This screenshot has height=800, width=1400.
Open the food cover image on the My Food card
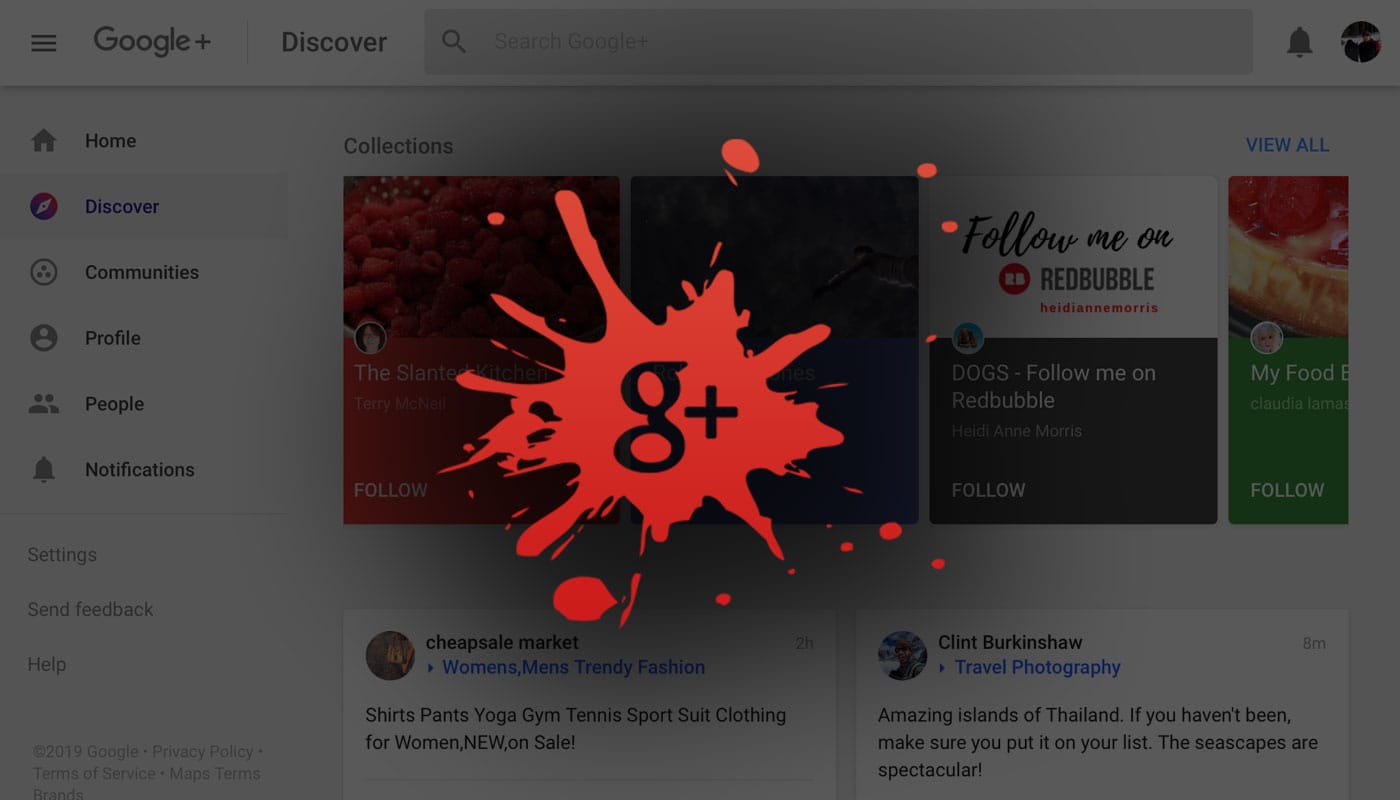[1288, 257]
